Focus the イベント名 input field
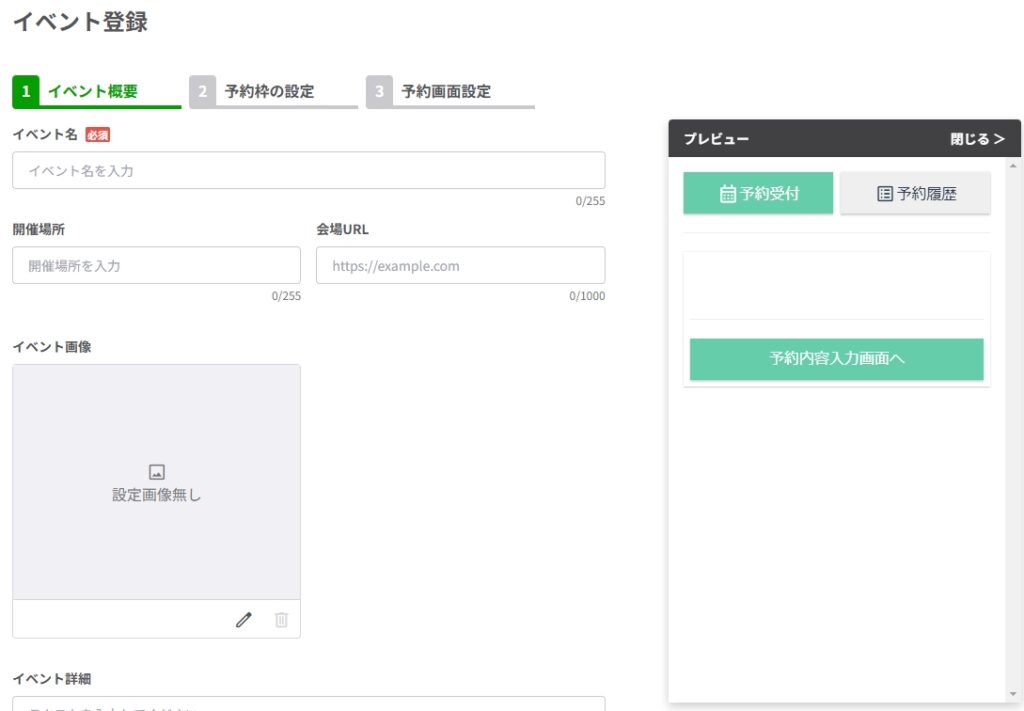 click(x=308, y=171)
